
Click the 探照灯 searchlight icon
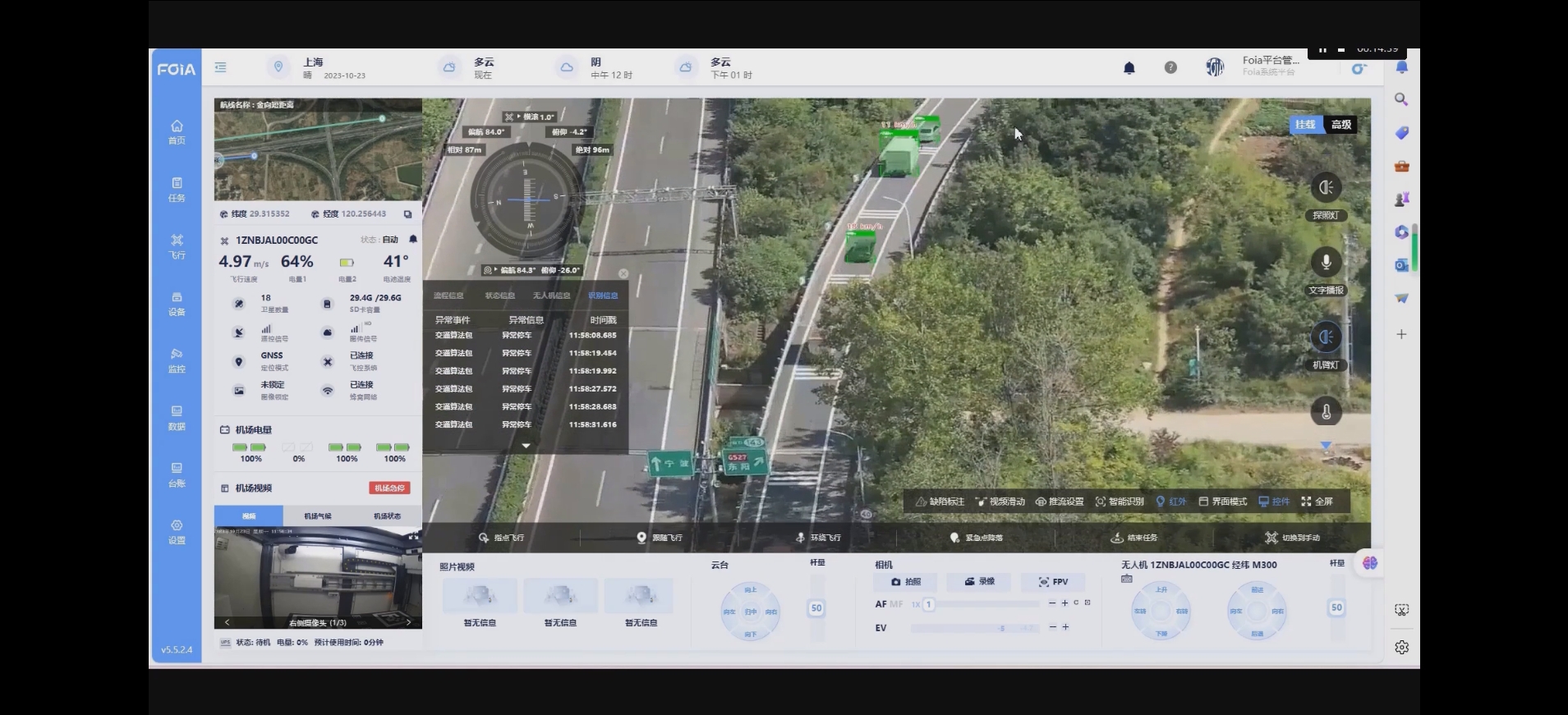[x=1325, y=188]
